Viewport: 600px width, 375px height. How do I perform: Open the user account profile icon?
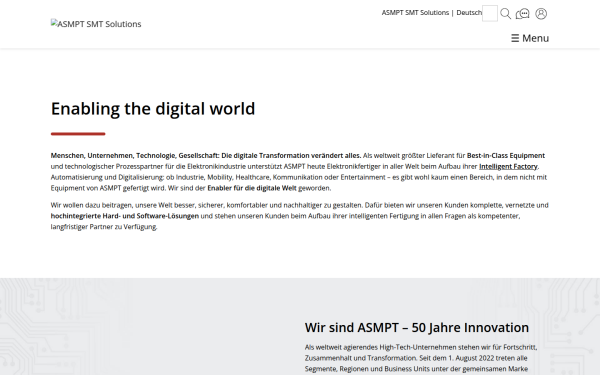point(541,14)
